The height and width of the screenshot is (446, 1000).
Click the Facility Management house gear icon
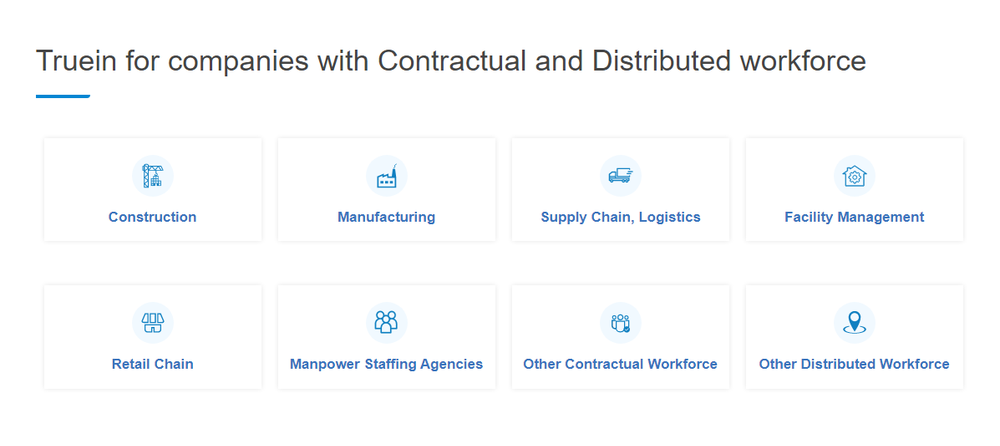855,175
